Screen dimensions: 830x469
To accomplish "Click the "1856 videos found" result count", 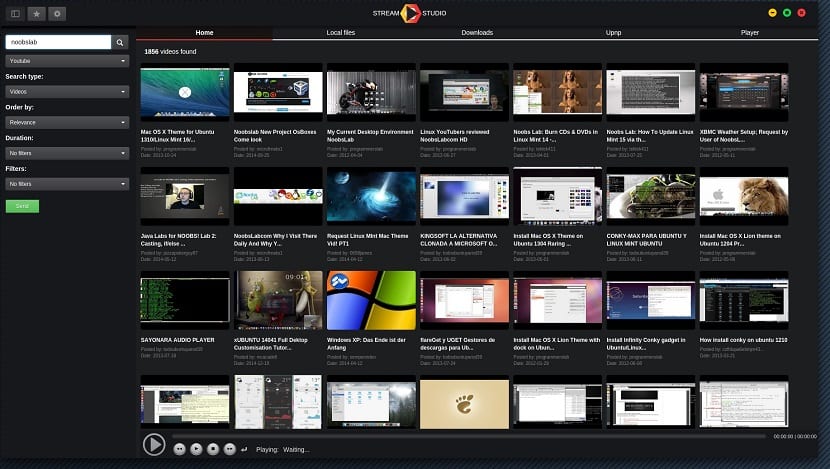I will pyautogui.click(x=170, y=52).
